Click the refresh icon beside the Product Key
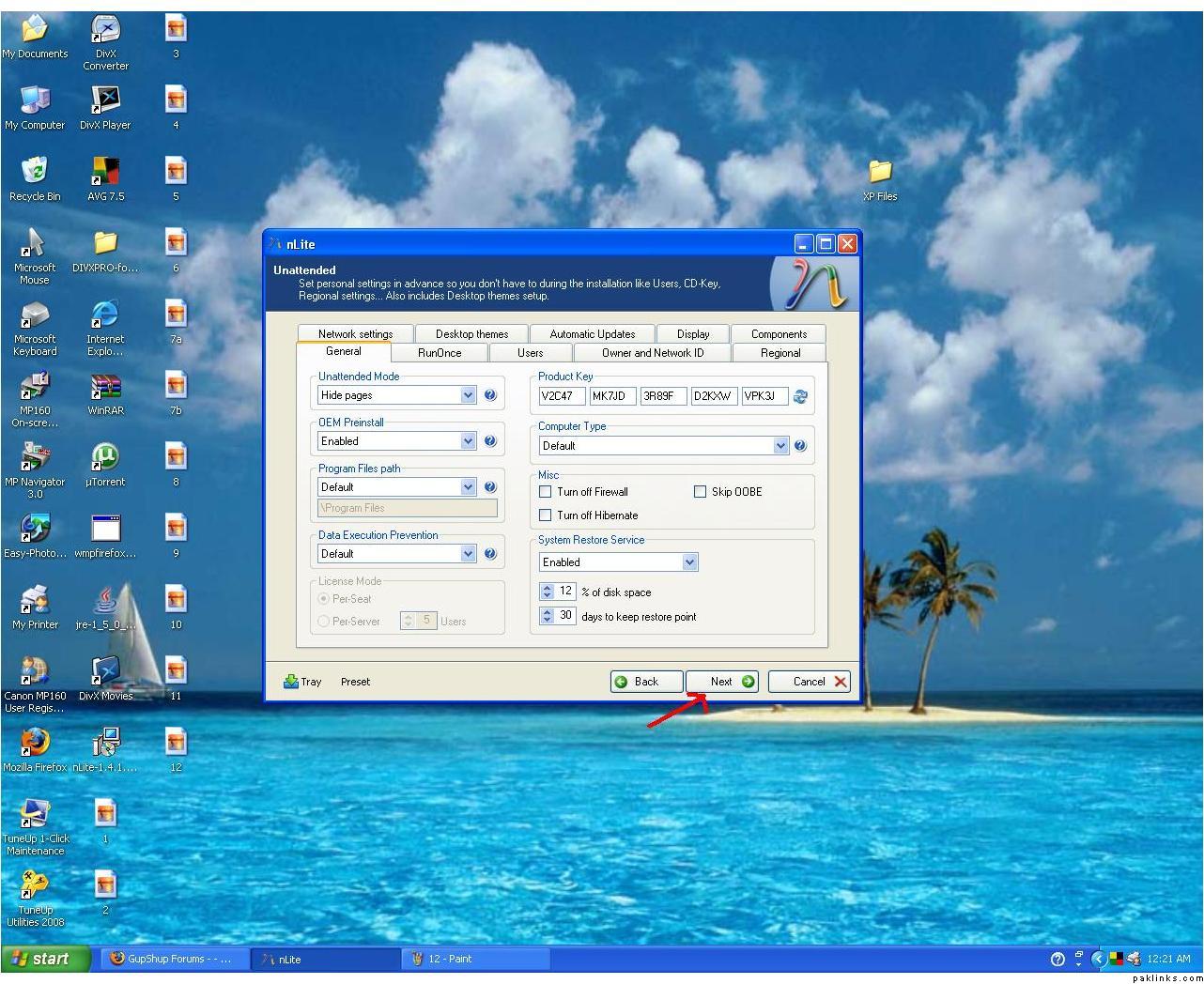Viewport: 1204px width, 984px height. click(x=800, y=396)
